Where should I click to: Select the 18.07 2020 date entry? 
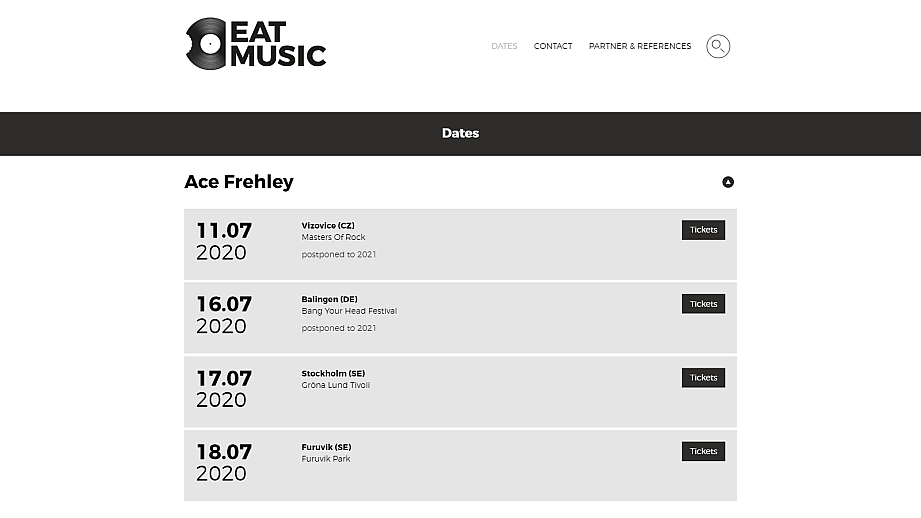pyautogui.click(x=224, y=463)
